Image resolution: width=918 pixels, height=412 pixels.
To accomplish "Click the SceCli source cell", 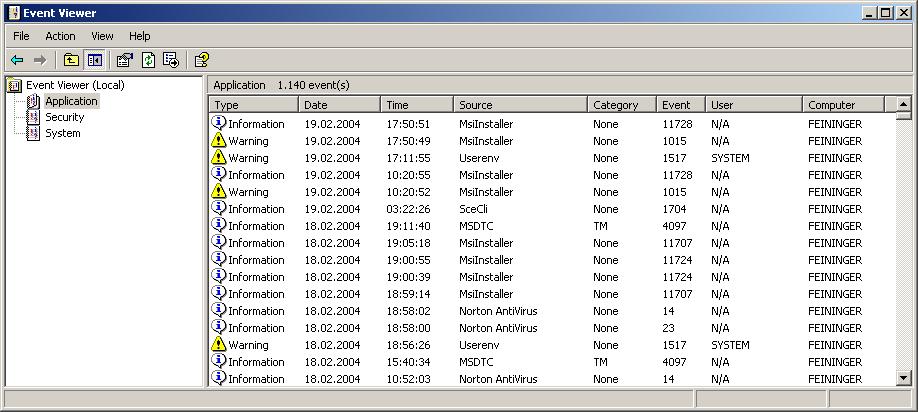I will point(473,209).
